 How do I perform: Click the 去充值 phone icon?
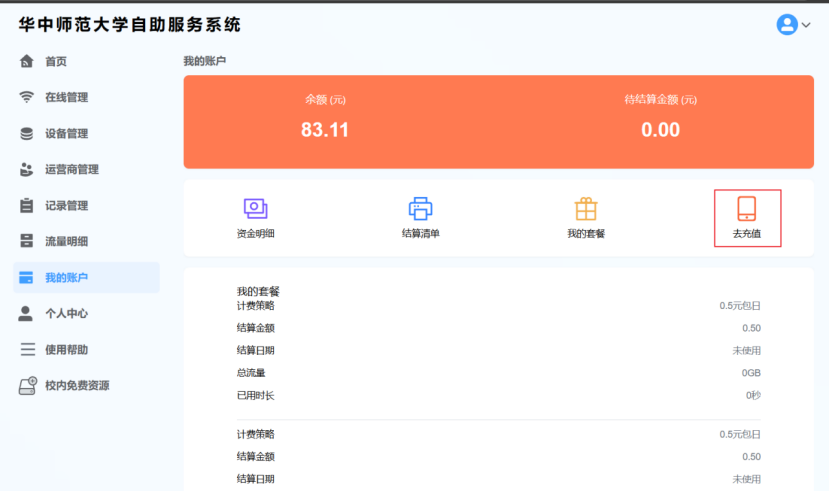tap(747, 209)
